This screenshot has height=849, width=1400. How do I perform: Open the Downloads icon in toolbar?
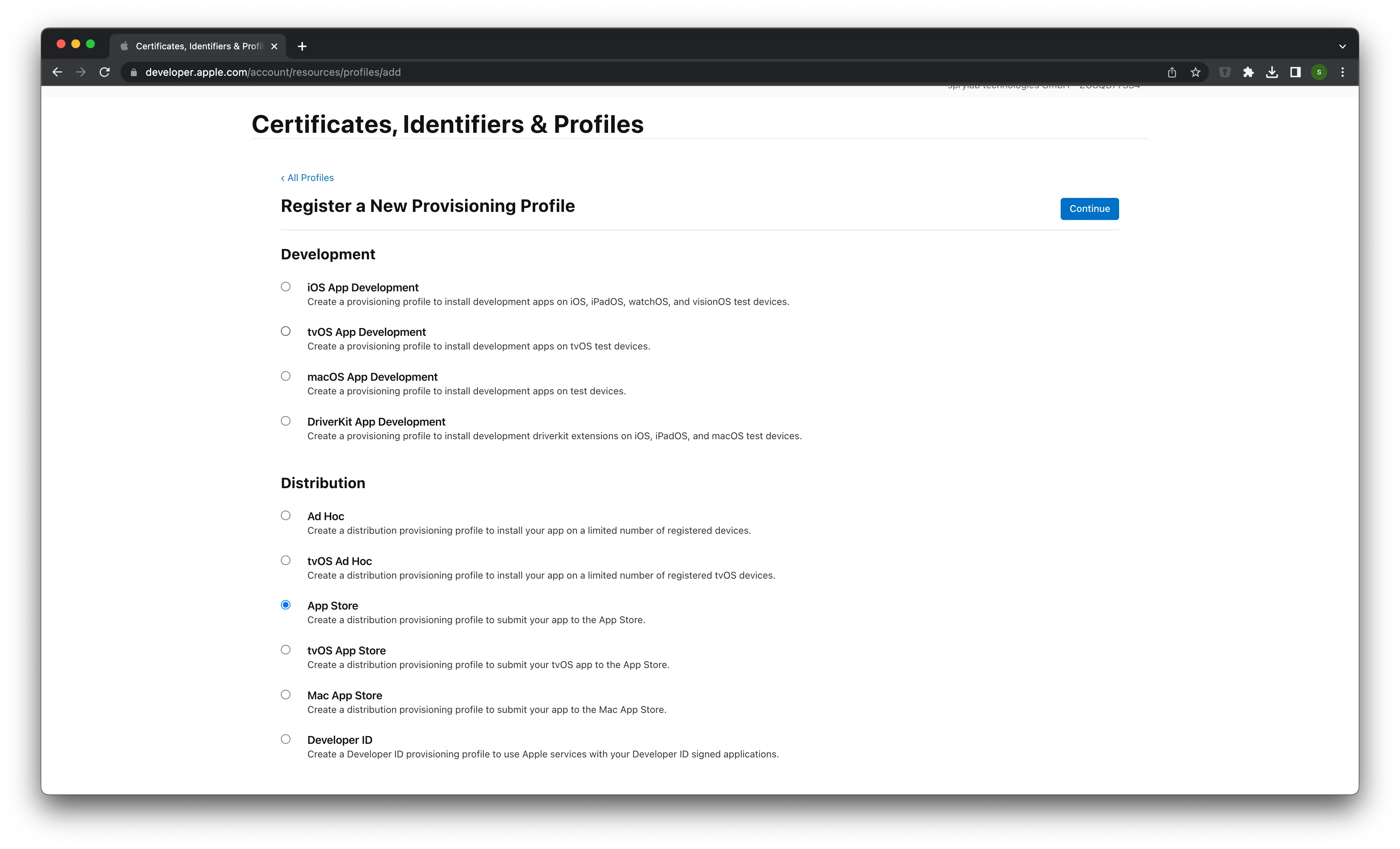pyautogui.click(x=1272, y=72)
